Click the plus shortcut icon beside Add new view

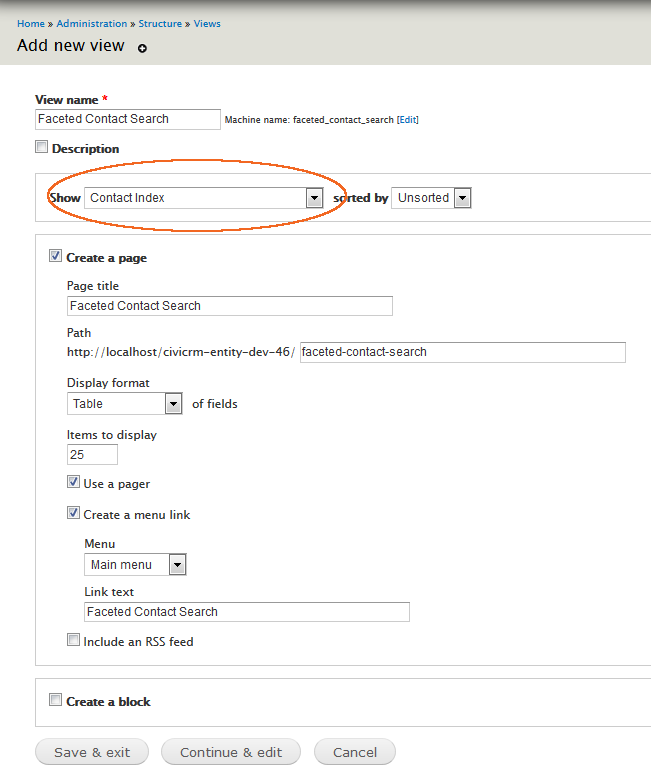(142, 48)
